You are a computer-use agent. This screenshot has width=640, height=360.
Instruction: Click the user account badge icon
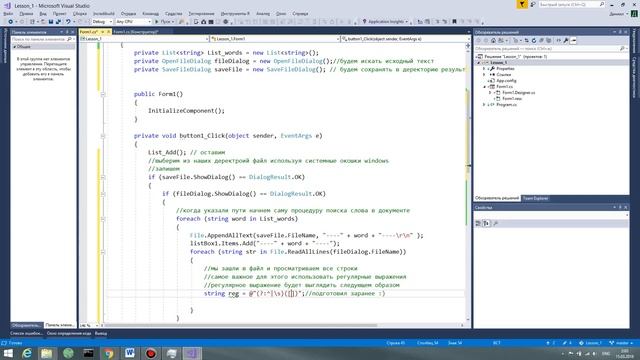point(634,13)
